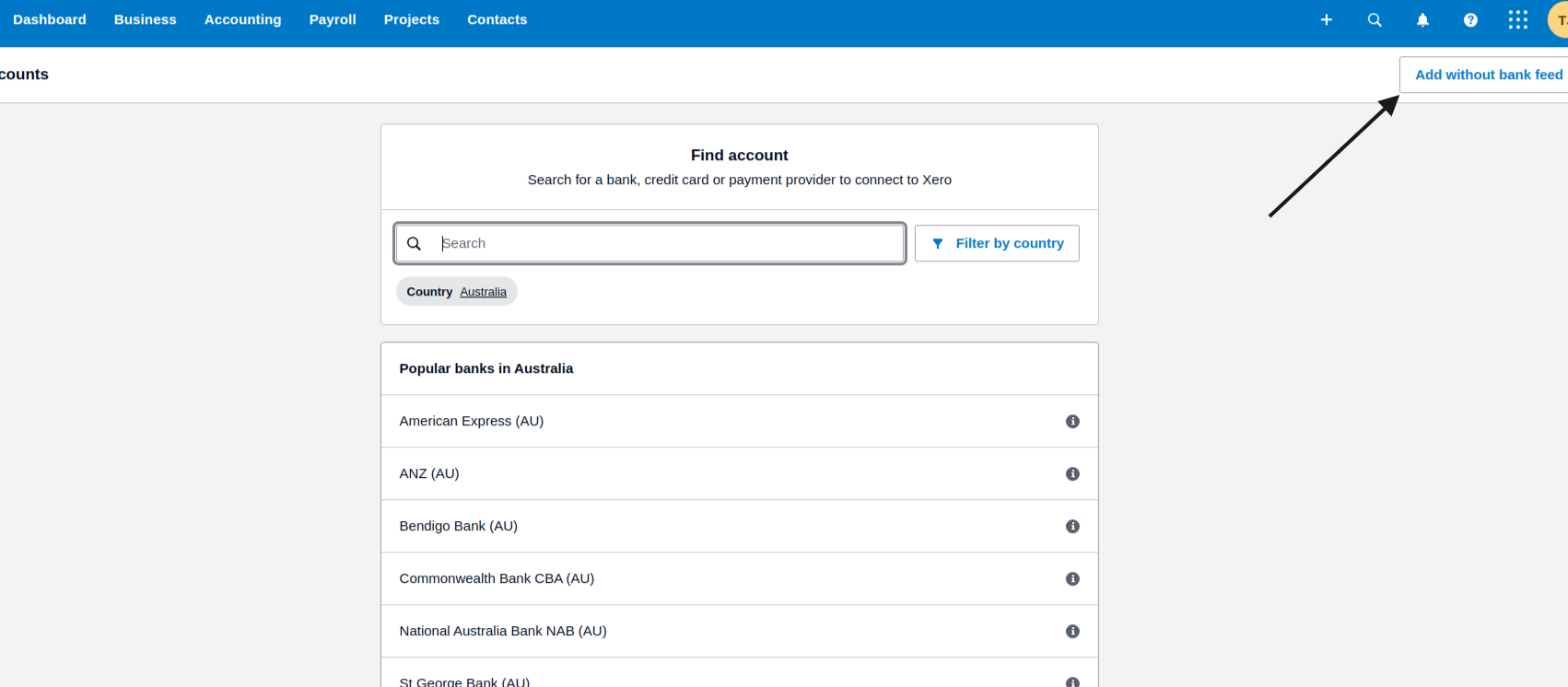Select American Express (AU) bank
Image resolution: width=1568 pixels, height=687 pixels.
pos(740,421)
